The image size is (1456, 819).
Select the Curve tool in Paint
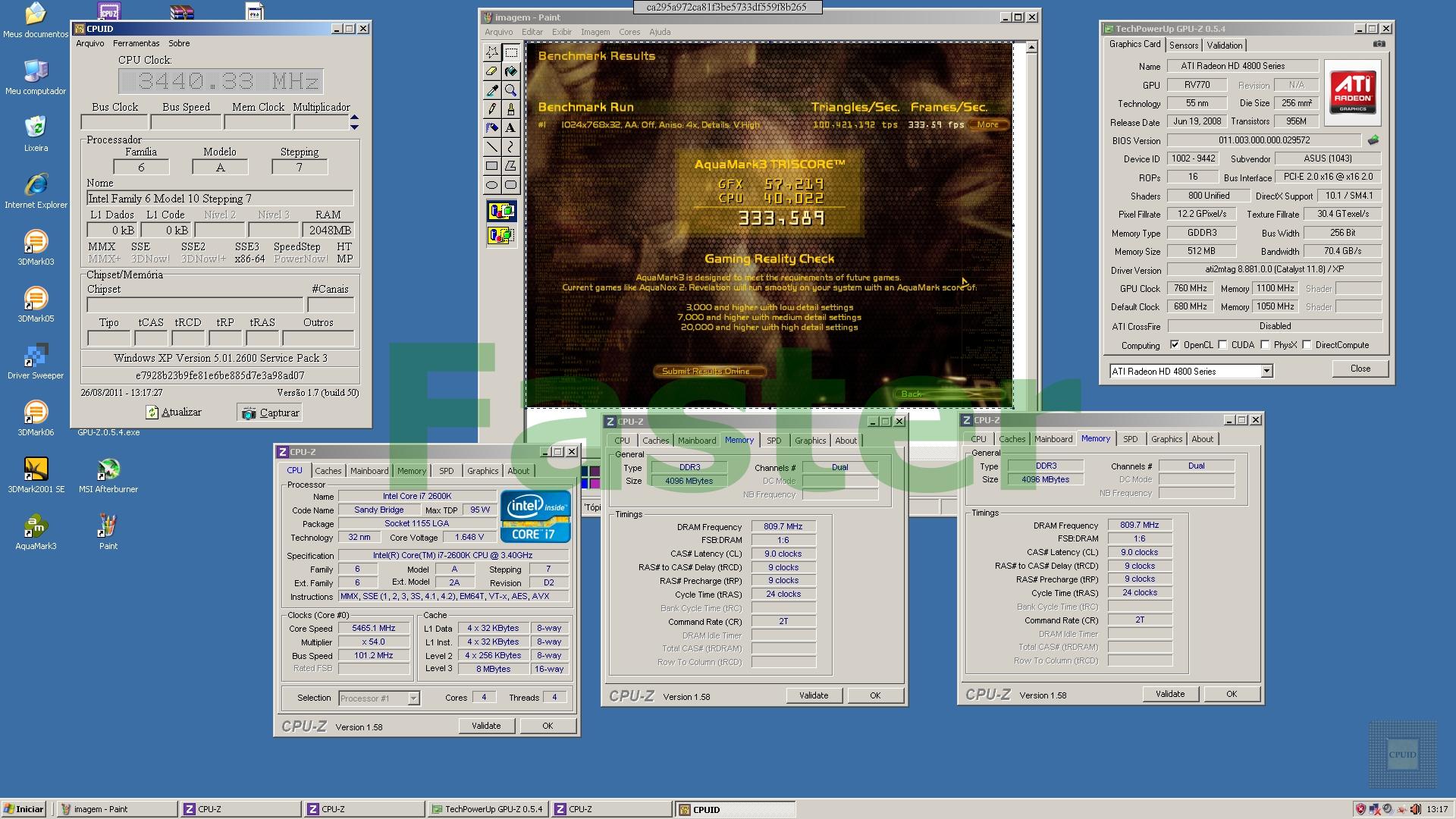tap(511, 147)
